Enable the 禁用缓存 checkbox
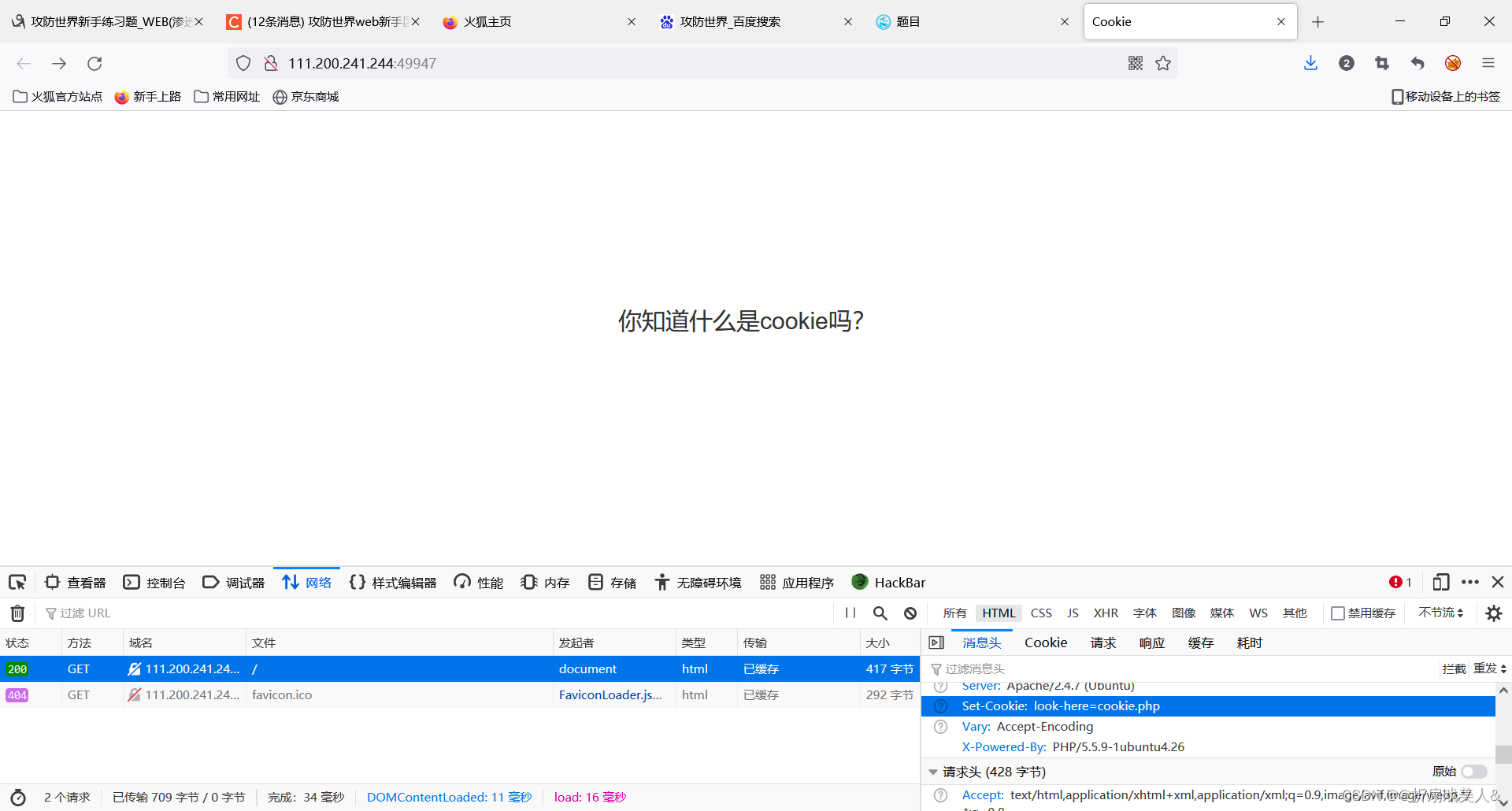Viewport: 1512px width, 811px height. point(1339,613)
